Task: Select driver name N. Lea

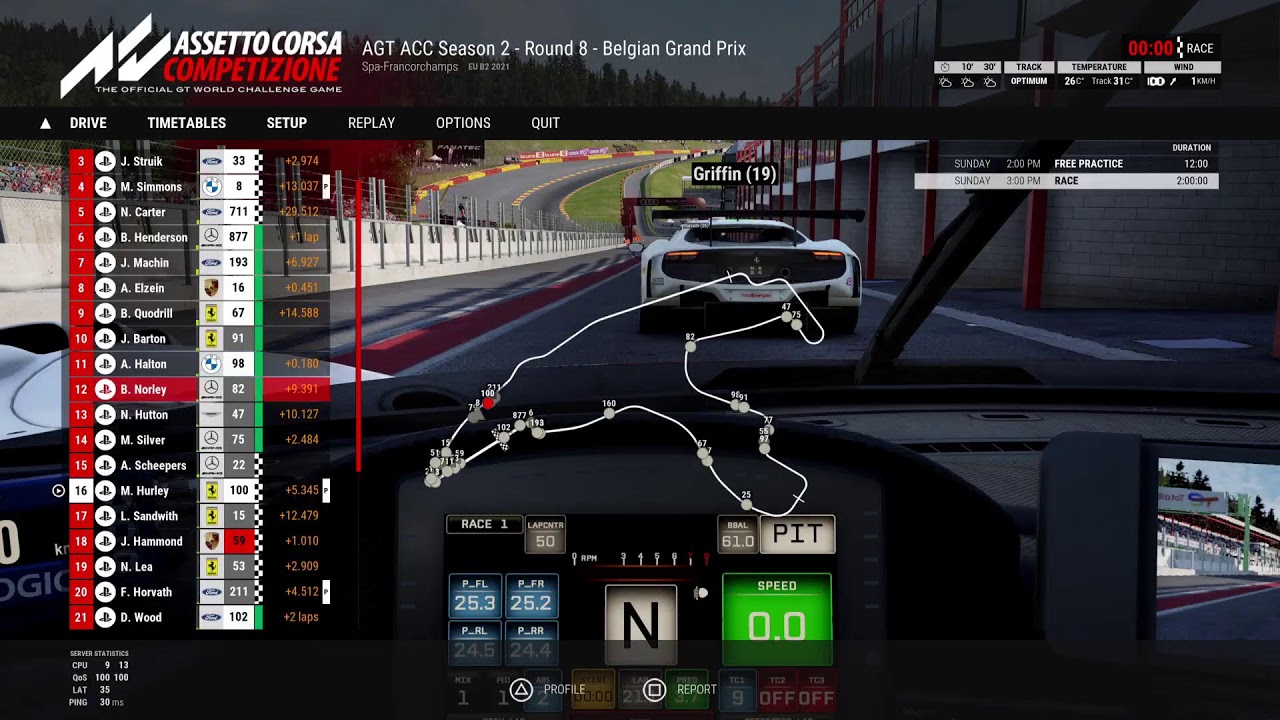Action: (137, 567)
